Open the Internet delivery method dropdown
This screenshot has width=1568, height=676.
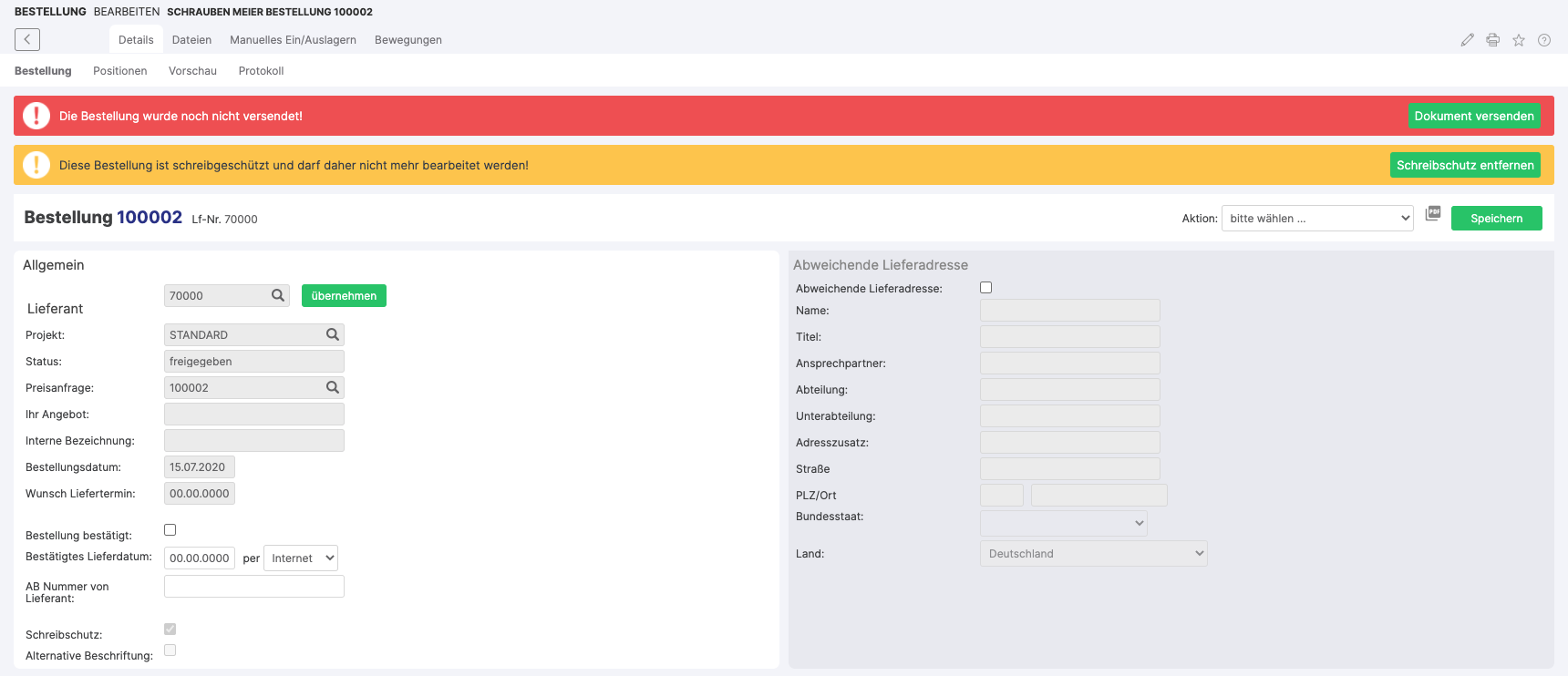coord(301,558)
